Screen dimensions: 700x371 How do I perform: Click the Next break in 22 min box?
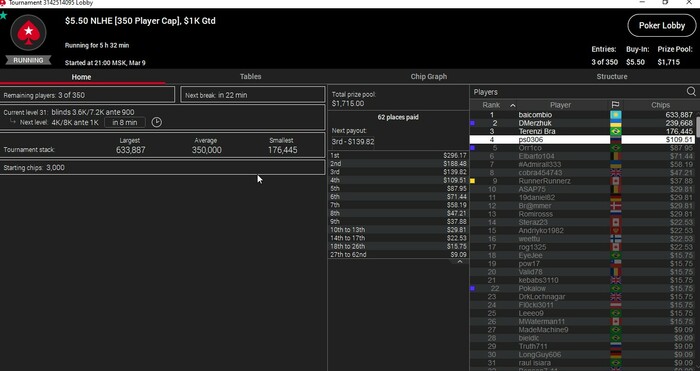pyautogui.click(x=253, y=95)
